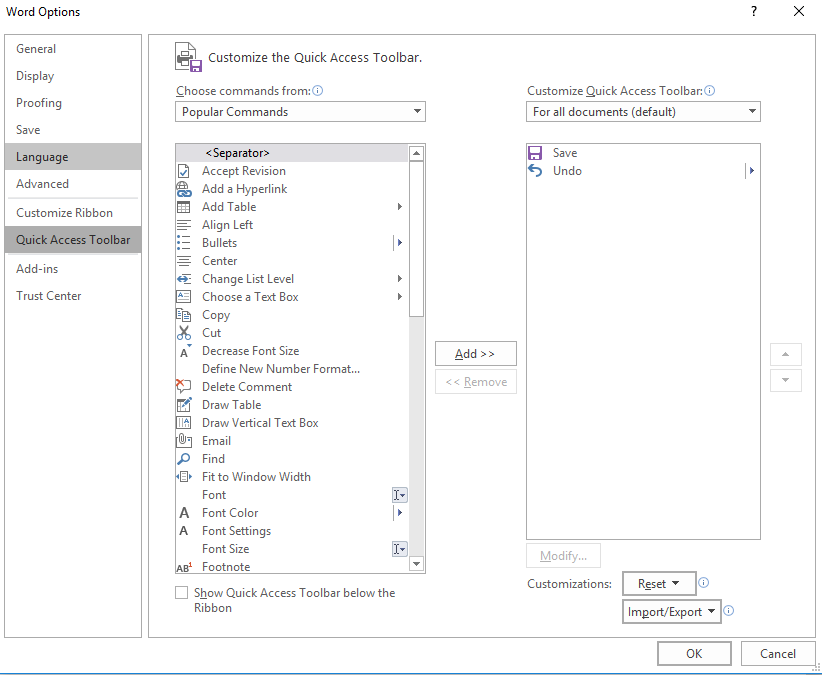822x675 pixels.
Task: Open the Advanced options category
Action: click(x=73, y=184)
